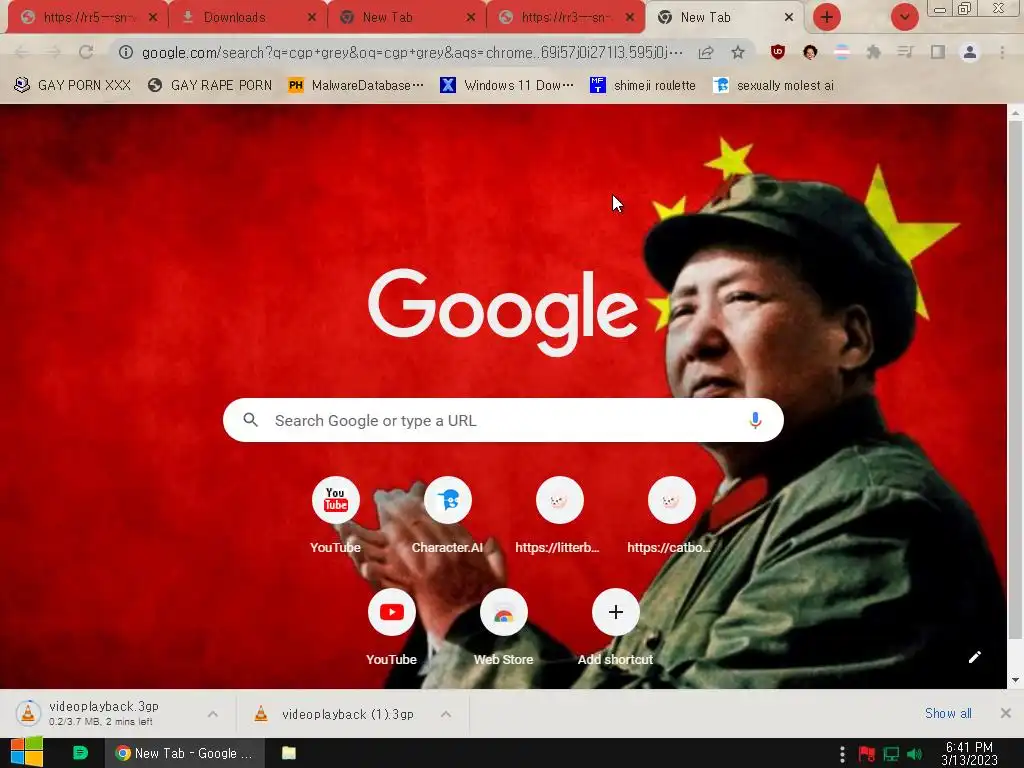Close the https://rr3---sn tab
This screenshot has height=768, width=1024.
tap(630, 18)
